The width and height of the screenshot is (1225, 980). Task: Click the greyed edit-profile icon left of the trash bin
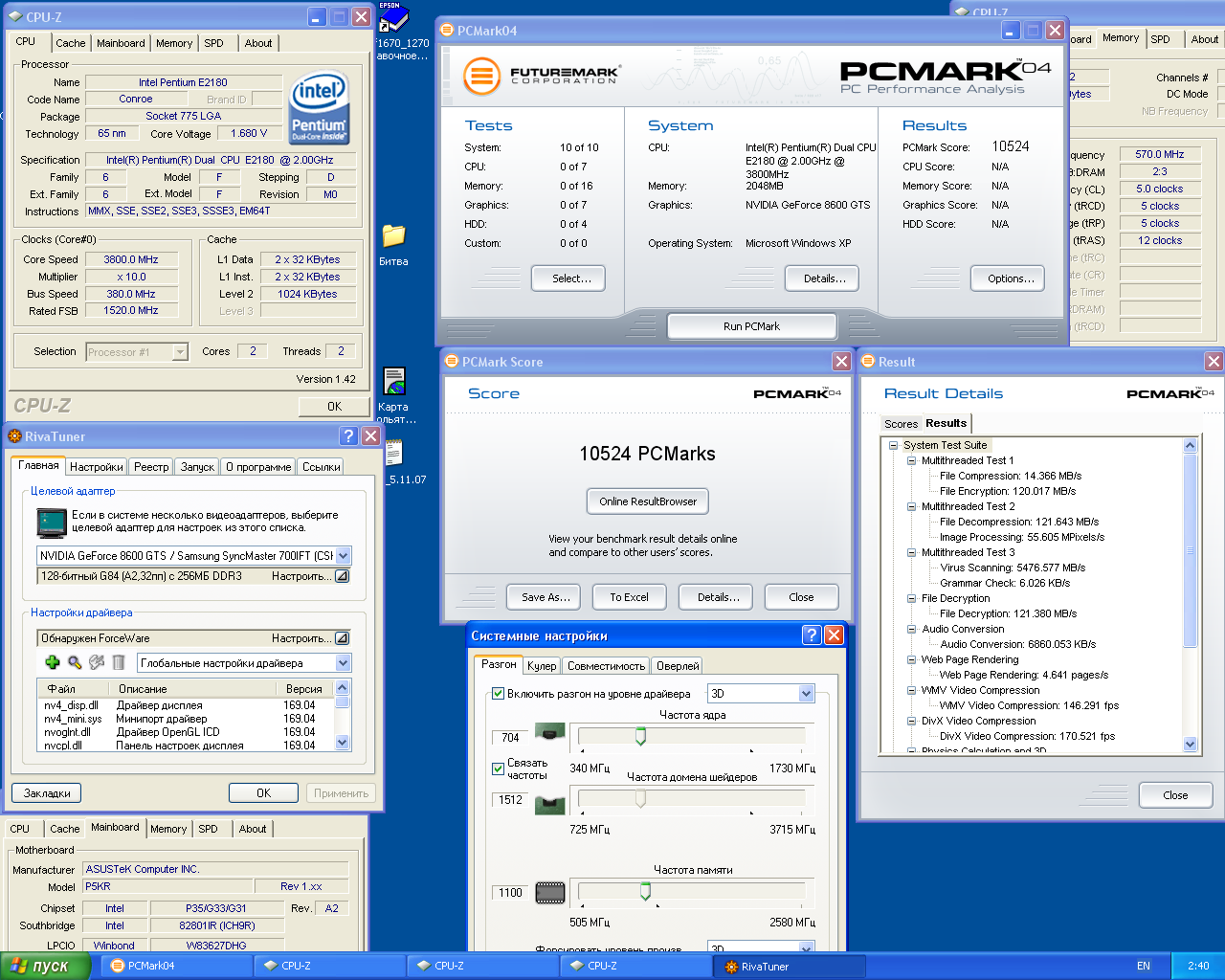click(x=97, y=662)
